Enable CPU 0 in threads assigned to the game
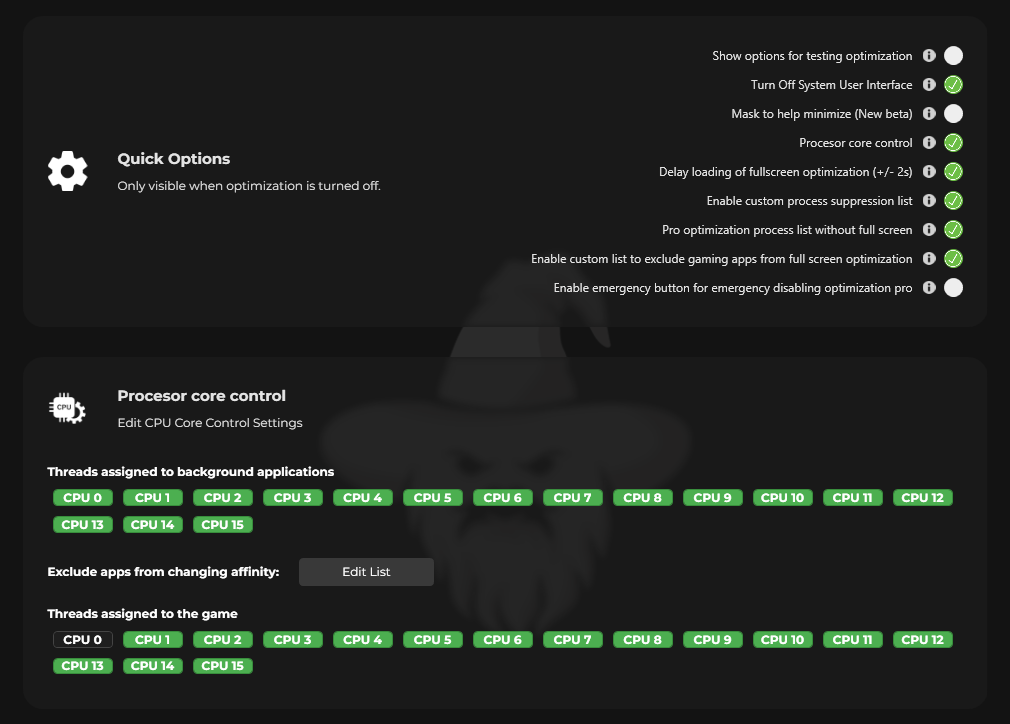 tap(83, 640)
